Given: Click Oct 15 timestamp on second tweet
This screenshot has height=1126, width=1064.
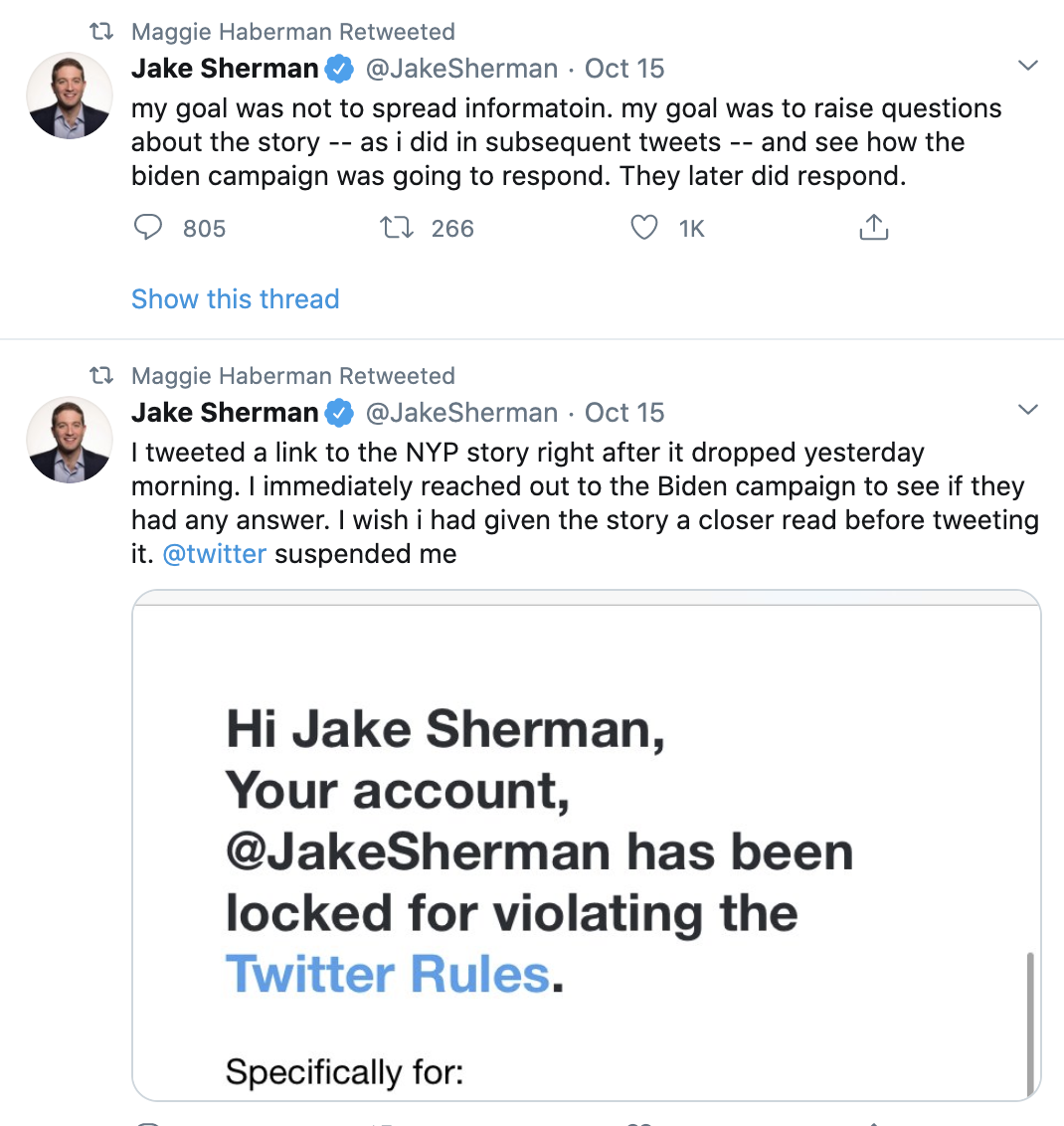Looking at the screenshot, I should click(x=624, y=413).
